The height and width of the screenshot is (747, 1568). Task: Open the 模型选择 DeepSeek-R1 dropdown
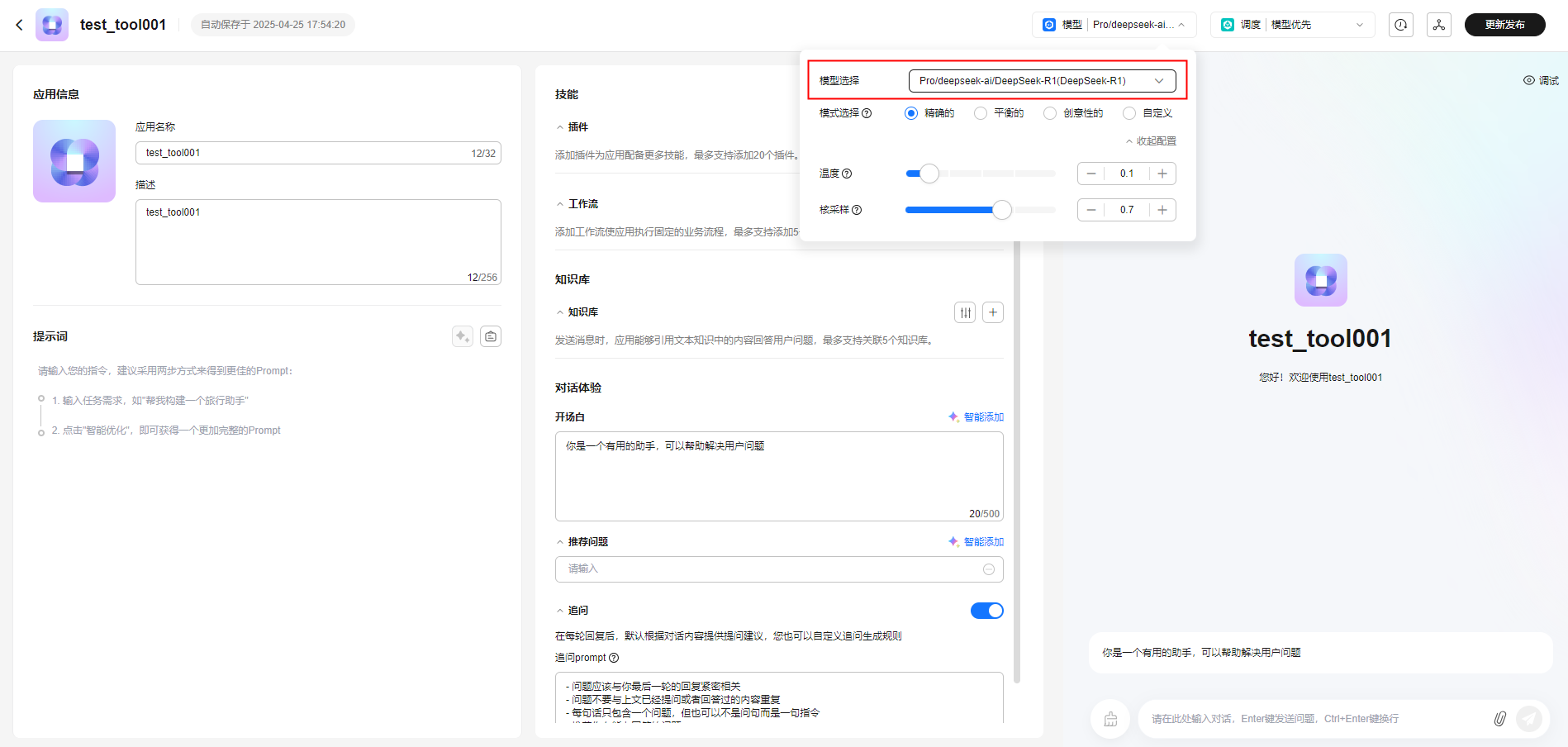pos(1041,81)
